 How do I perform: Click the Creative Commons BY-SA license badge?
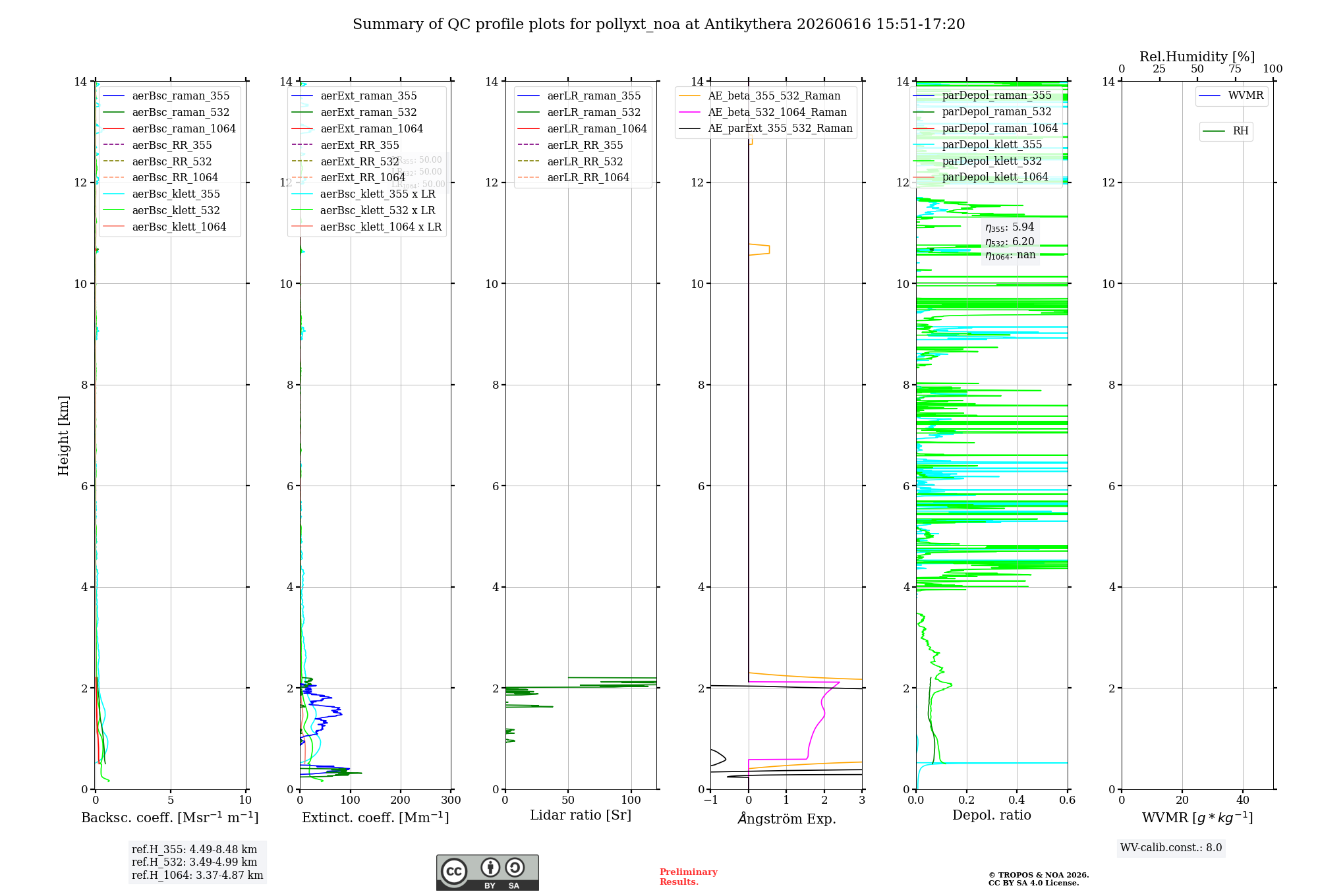pos(487,872)
